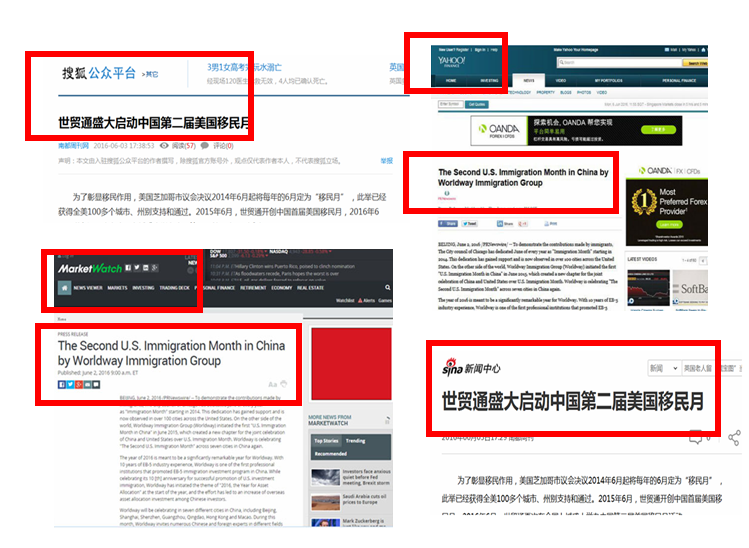Email the MarketWatch article
The height and width of the screenshot is (548, 749).
click(x=87, y=385)
